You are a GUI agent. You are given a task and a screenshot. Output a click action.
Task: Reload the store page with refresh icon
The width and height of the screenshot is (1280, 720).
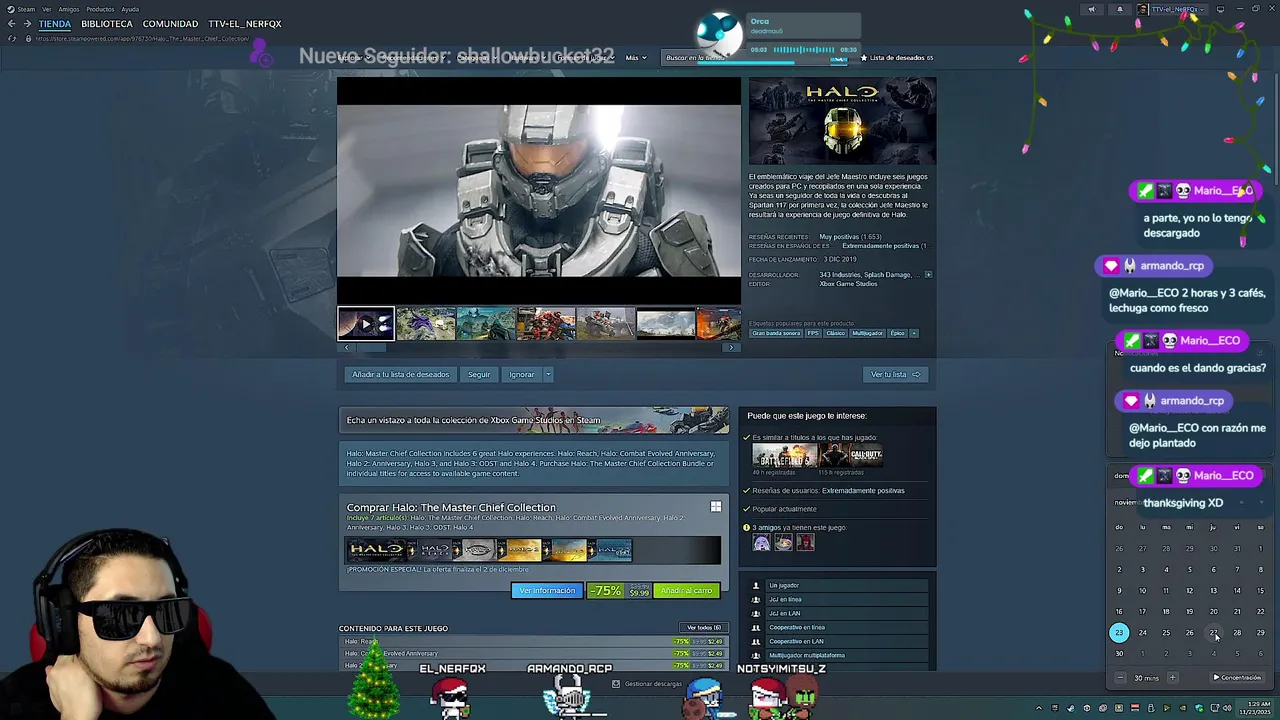coord(12,39)
